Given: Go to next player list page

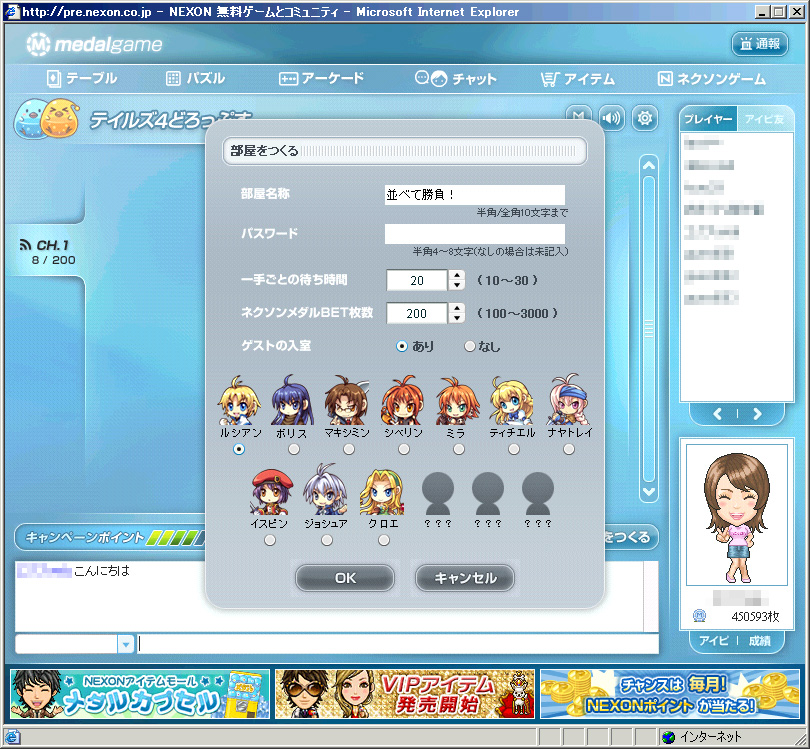Looking at the screenshot, I should (757, 414).
